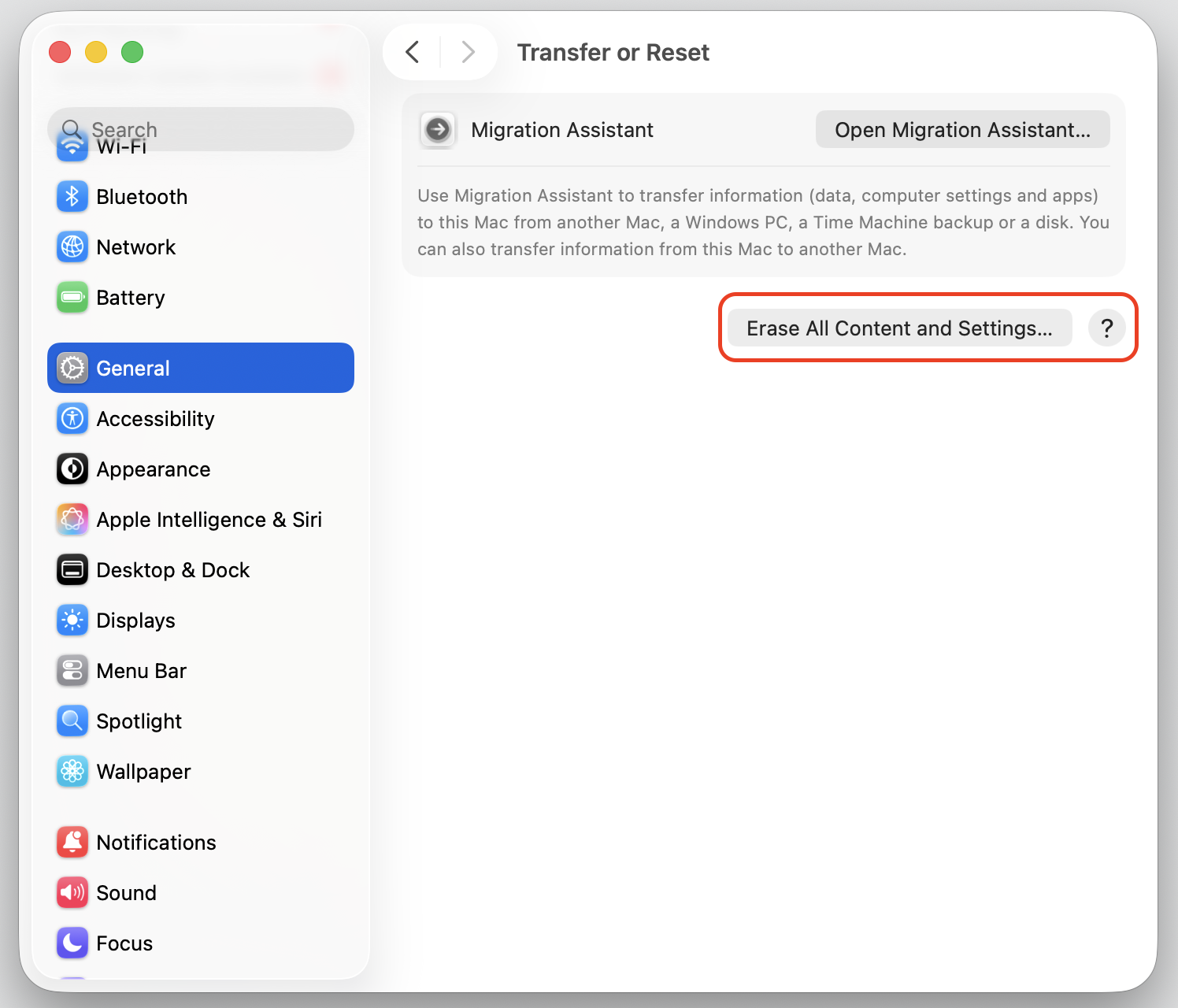
Task: Open Focus settings
Action: point(201,943)
